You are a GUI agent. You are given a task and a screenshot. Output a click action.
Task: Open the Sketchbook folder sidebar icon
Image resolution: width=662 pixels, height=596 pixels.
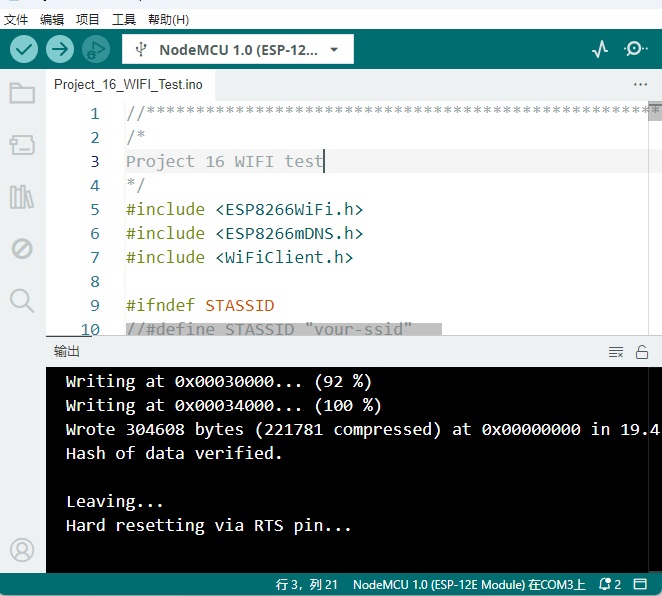[x=22, y=93]
